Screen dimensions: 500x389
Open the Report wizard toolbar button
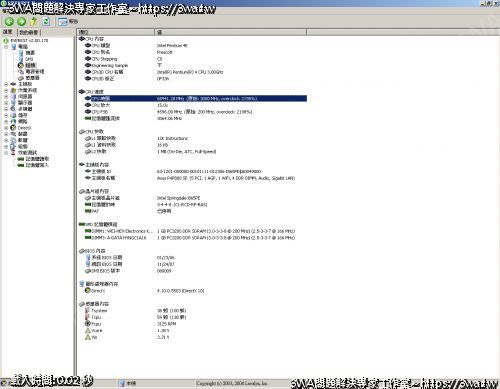[68, 22]
